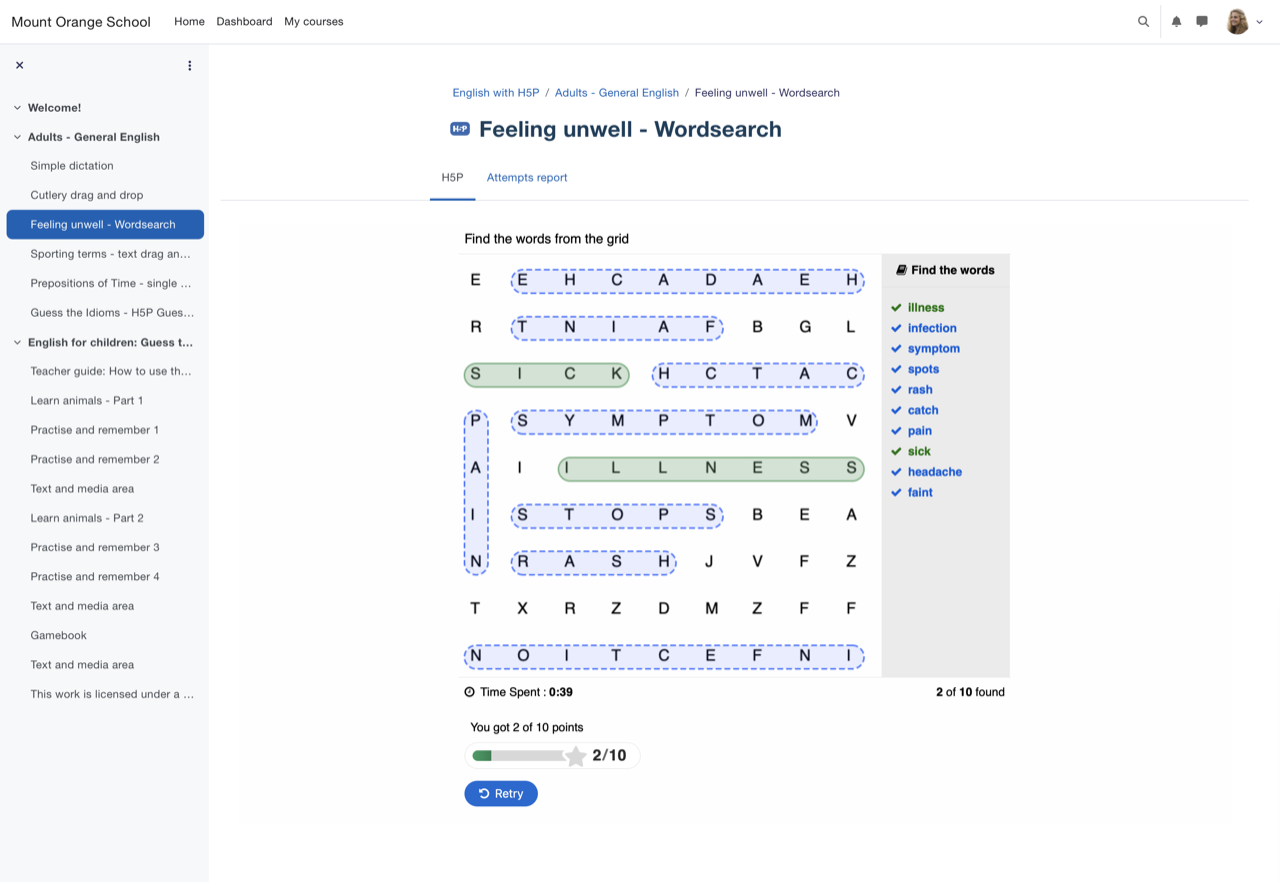This screenshot has width=1280, height=882.
Task: Click the star on the score bar
Action: click(575, 756)
